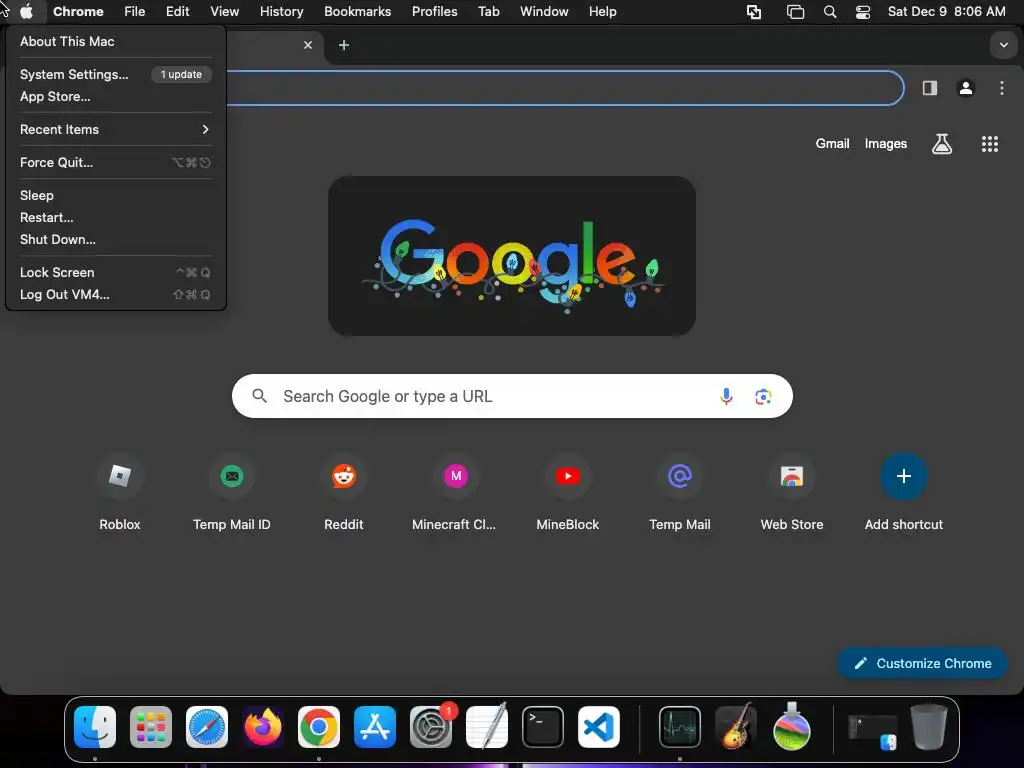Open the Help menu
Viewport: 1024px width, 768px height.
click(602, 12)
